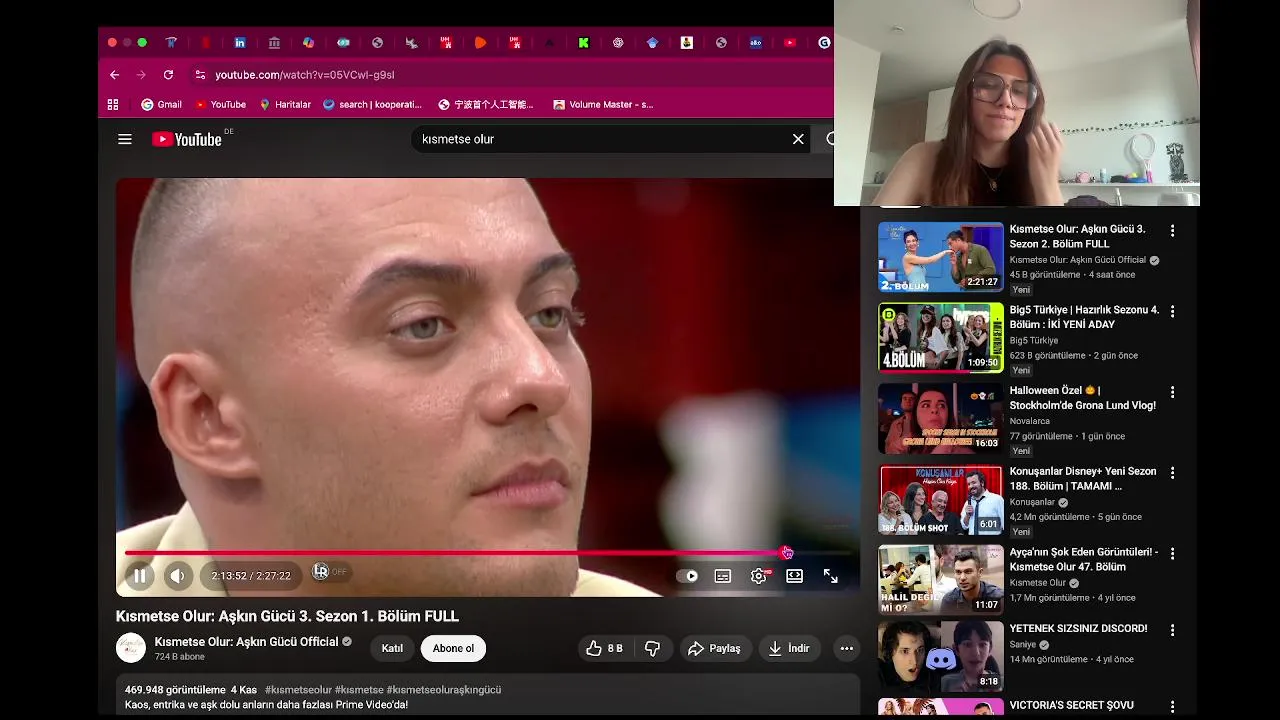Screen dimensions: 1280x720
Task: Click the İndir download button
Action: pos(789,648)
